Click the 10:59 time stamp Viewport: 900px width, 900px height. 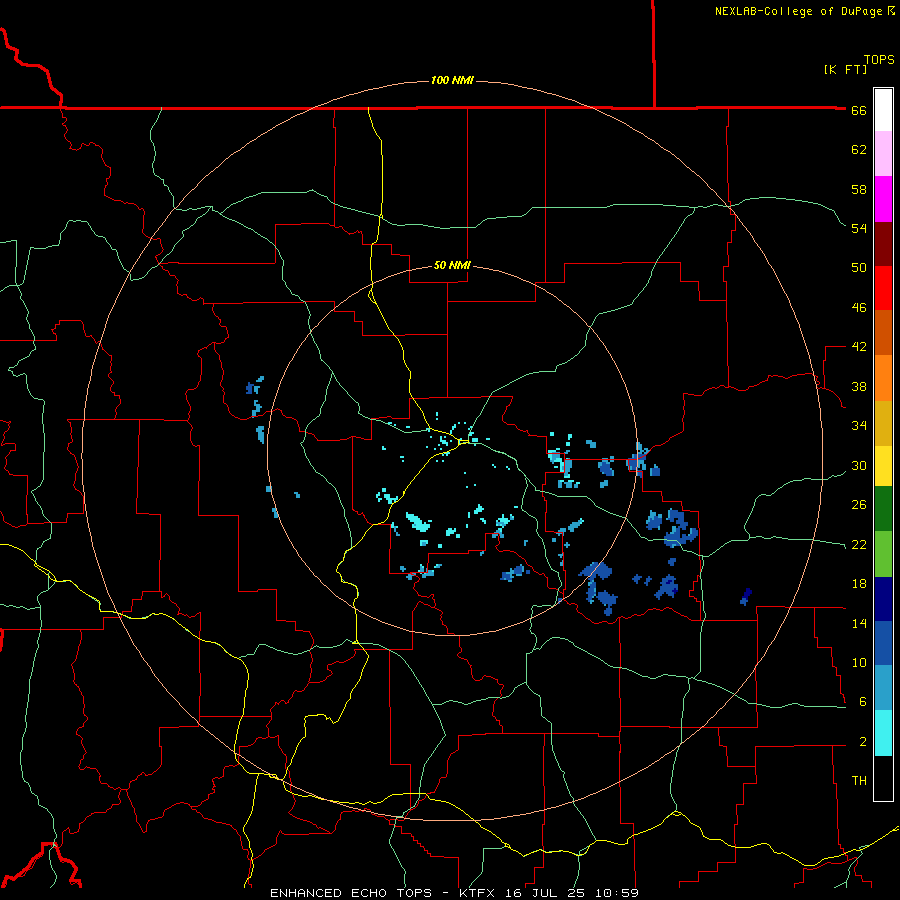click(618, 893)
